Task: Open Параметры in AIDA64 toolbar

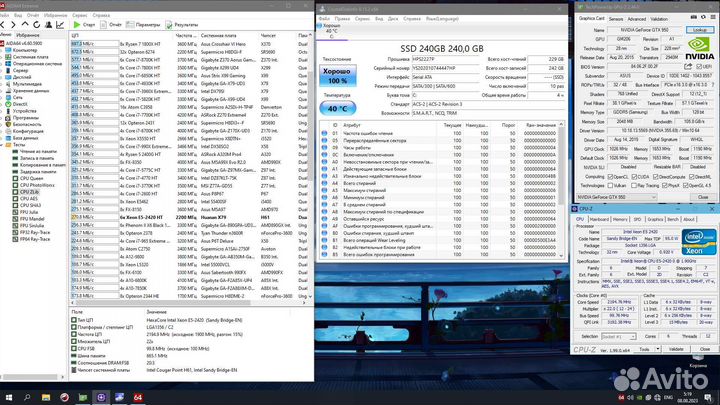Action: [143, 25]
